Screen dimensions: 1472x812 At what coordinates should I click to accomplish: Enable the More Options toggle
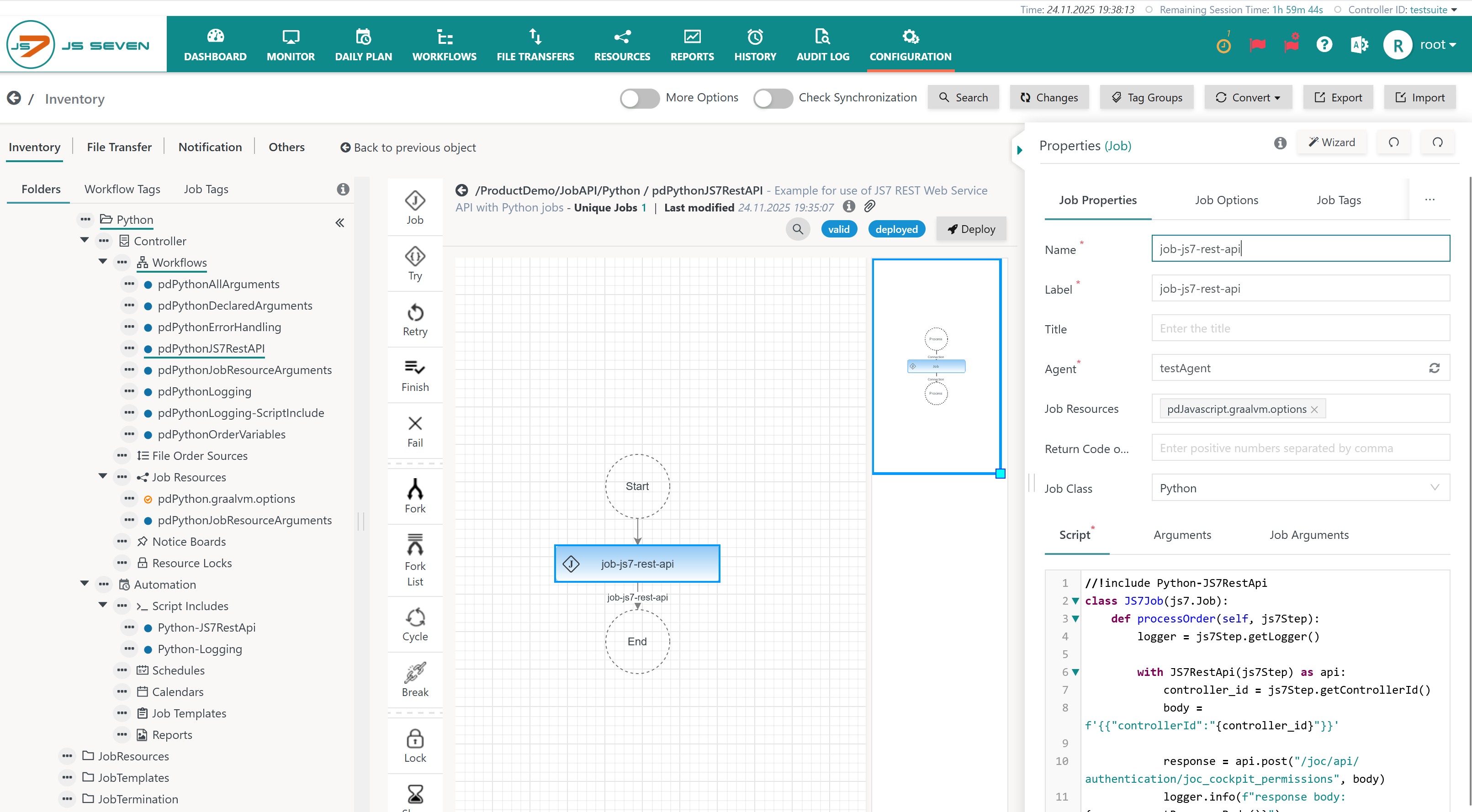tap(640, 98)
